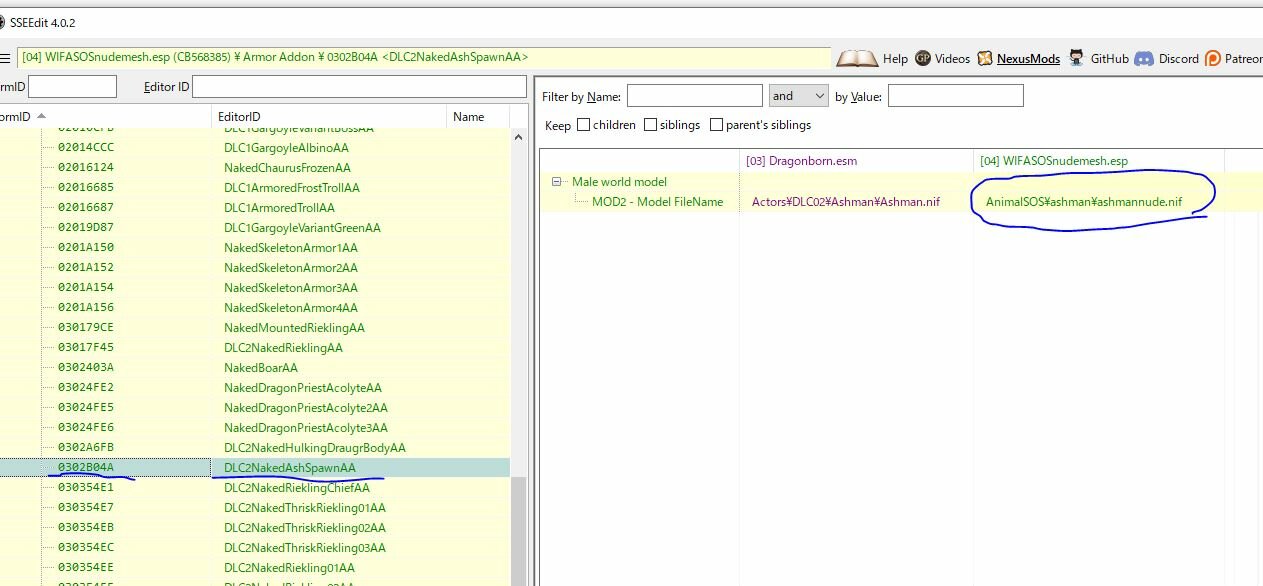Collapse the Male world model node
The image size is (1263, 586).
coord(557,182)
